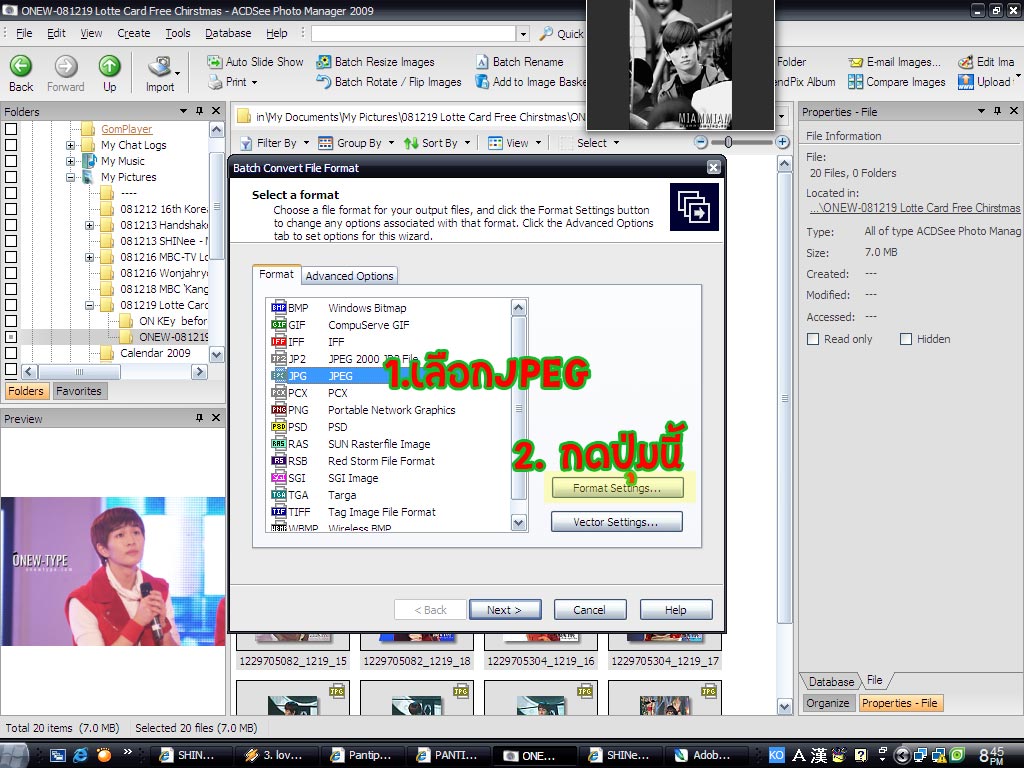Select GIF CompuServe format

coord(388,325)
